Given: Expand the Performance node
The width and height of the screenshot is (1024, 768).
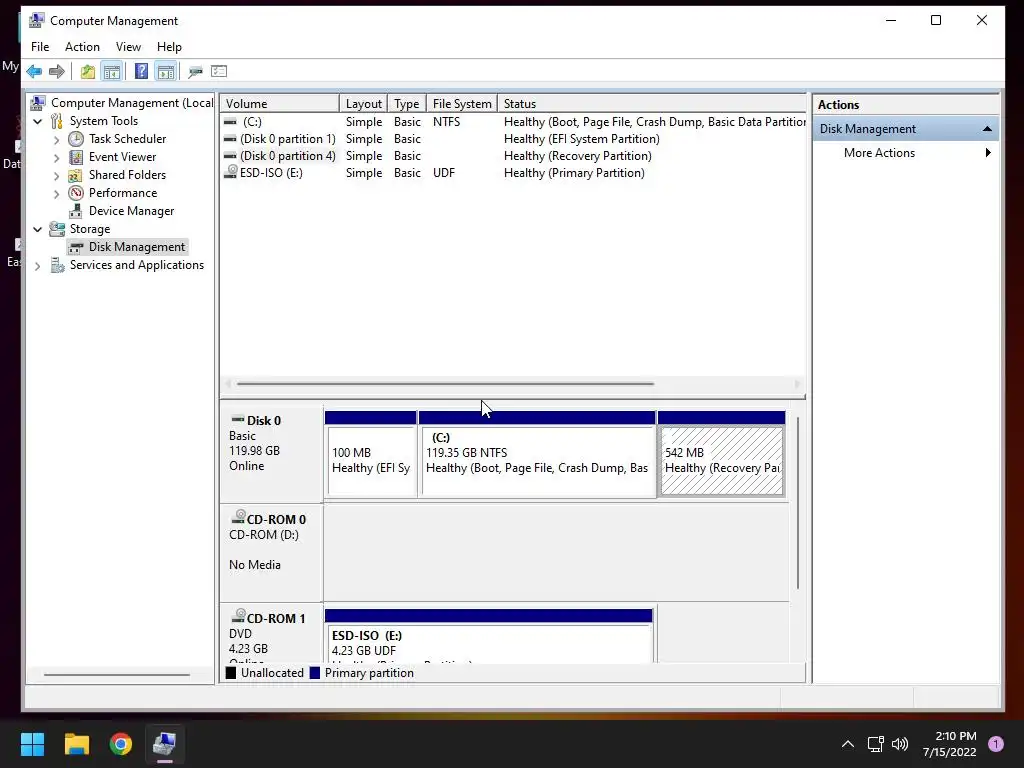Looking at the screenshot, I should 56,194.
